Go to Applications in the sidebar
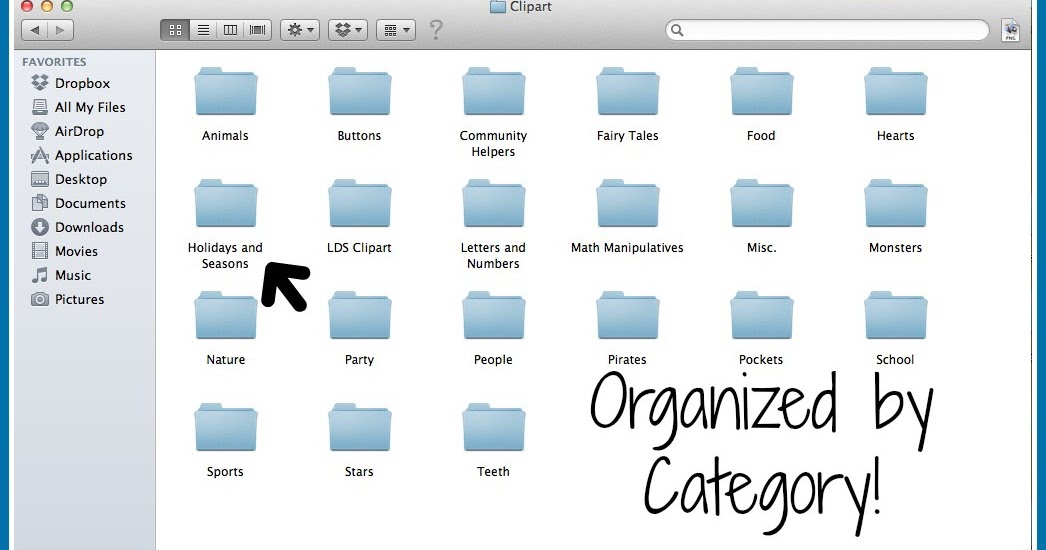 (x=82, y=155)
